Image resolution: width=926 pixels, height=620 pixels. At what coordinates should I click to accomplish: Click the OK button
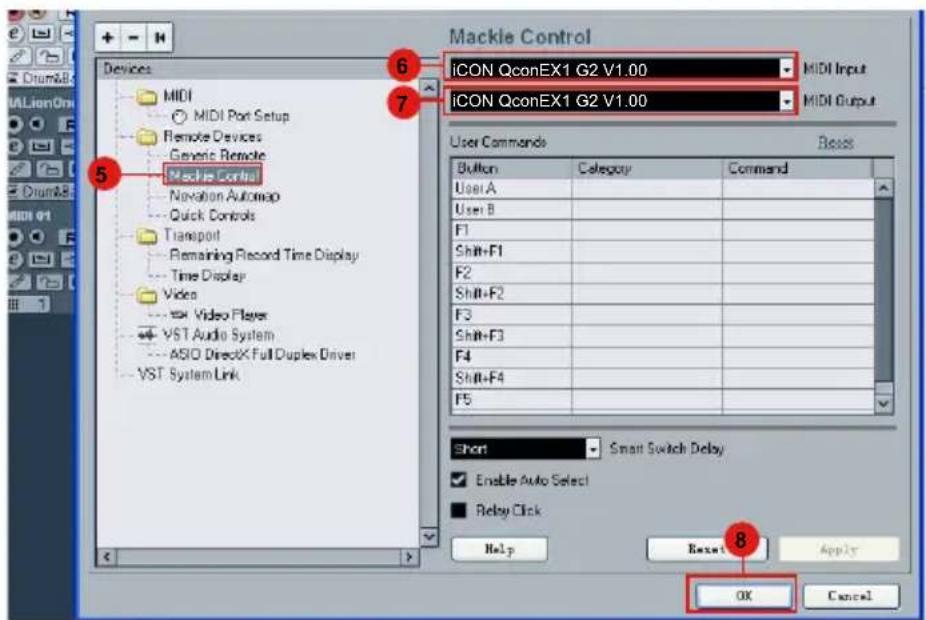tap(744, 596)
